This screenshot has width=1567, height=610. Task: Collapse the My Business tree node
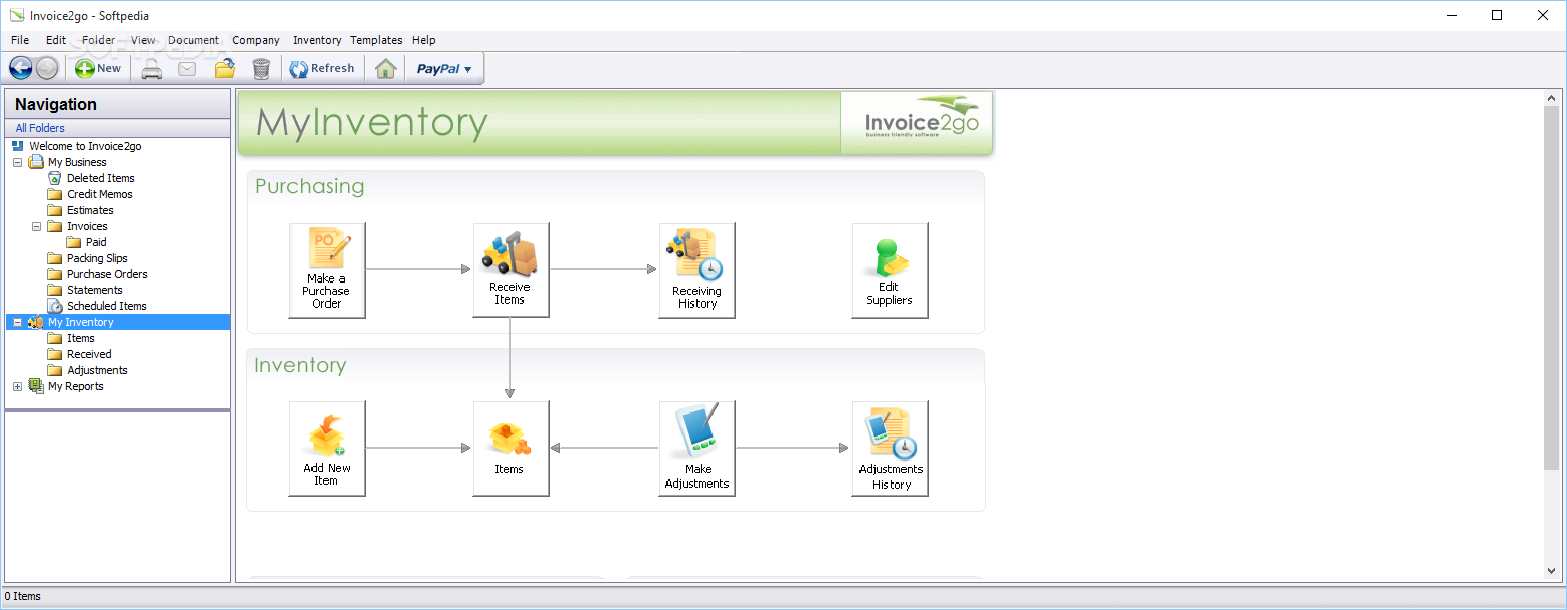[17, 162]
